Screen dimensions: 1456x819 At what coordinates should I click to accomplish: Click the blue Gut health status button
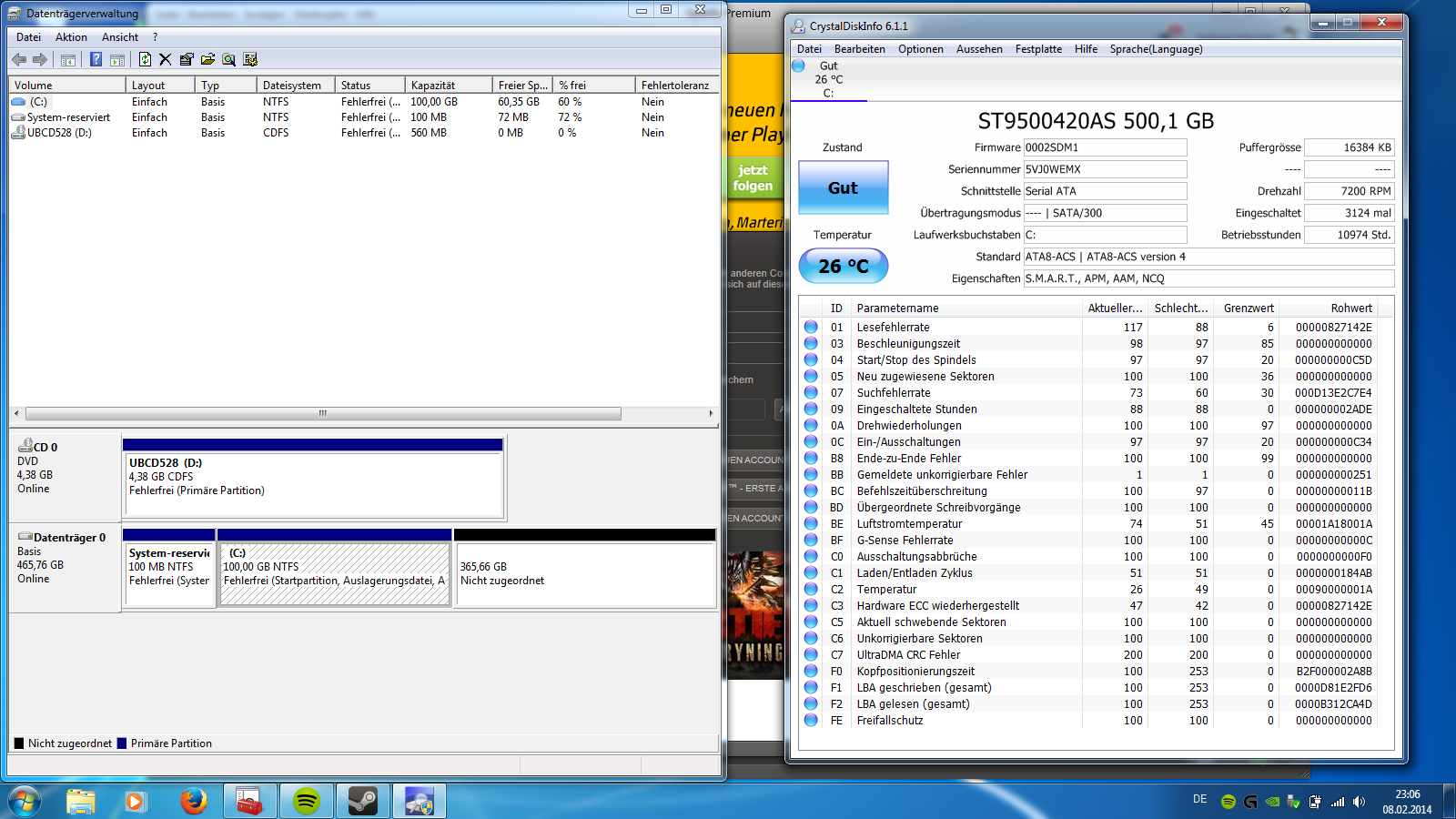844,187
